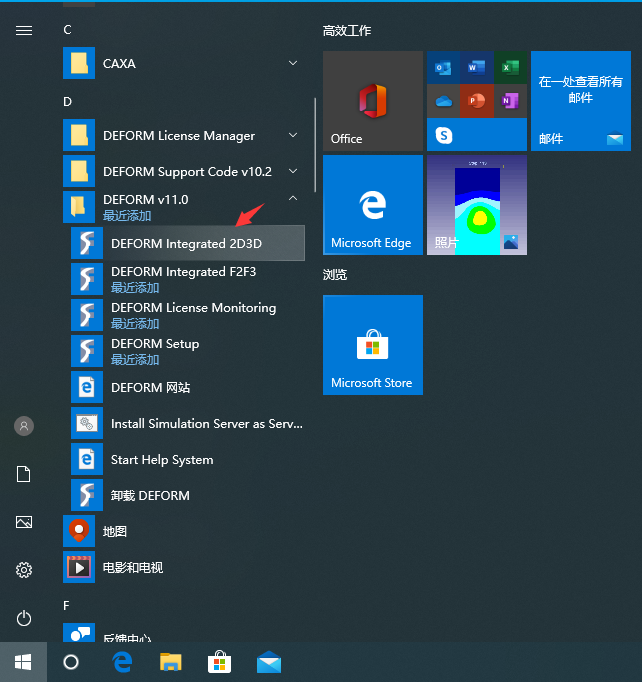Click the DEFORM License Manager folder icon

(79, 135)
